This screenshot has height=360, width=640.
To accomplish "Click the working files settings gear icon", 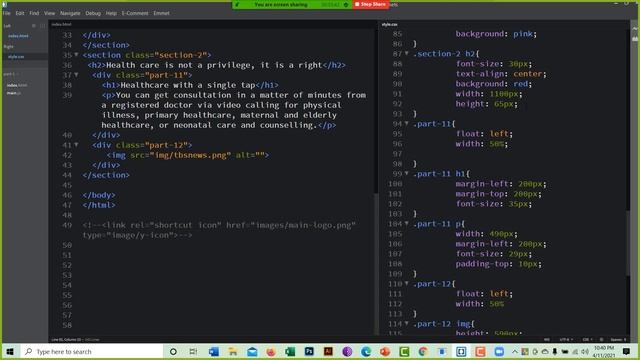I will coord(34,26).
